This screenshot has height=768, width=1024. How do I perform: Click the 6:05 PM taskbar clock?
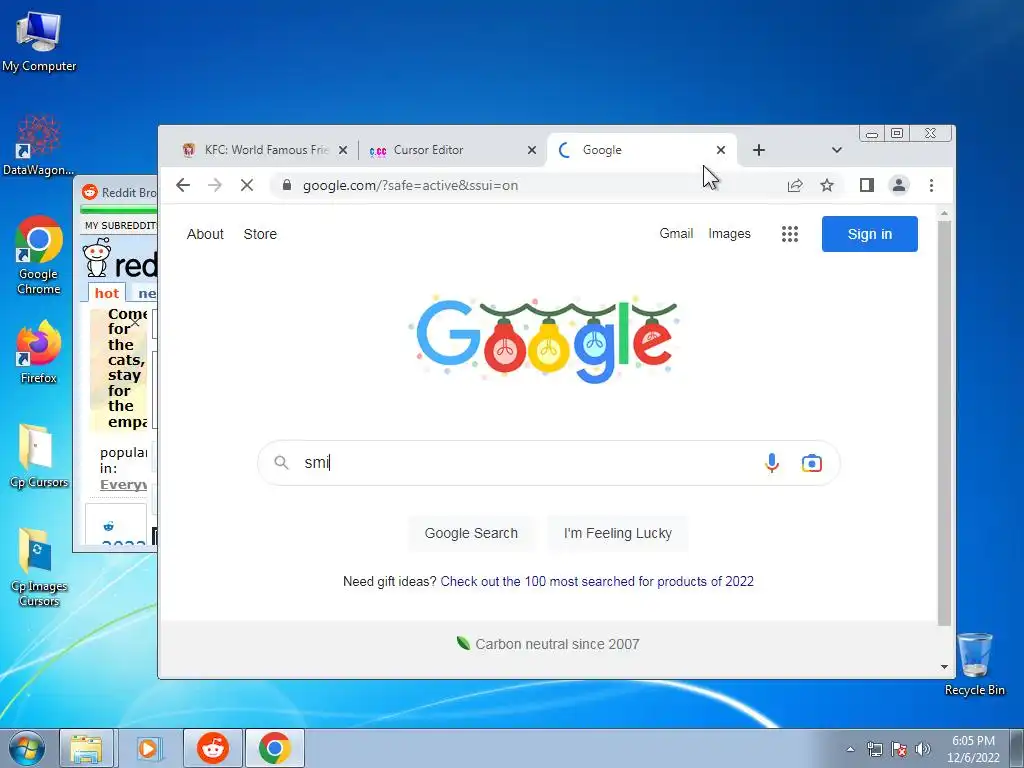pyautogui.click(x=973, y=741)
